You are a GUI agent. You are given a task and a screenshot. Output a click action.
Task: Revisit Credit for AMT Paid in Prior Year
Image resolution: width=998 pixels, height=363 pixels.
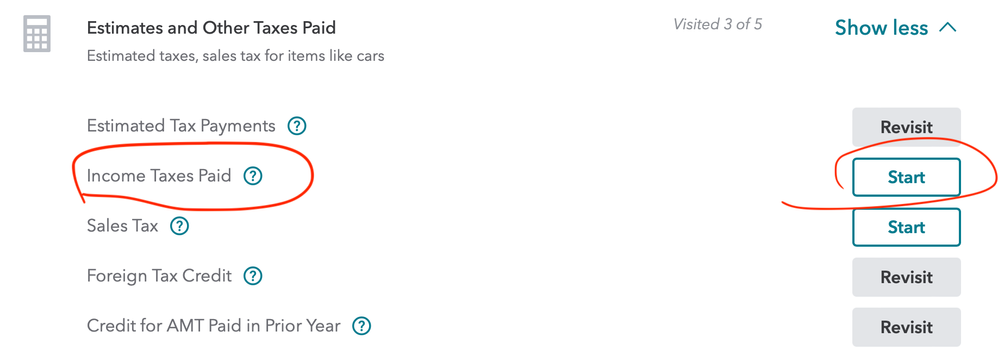click(906, 327)
